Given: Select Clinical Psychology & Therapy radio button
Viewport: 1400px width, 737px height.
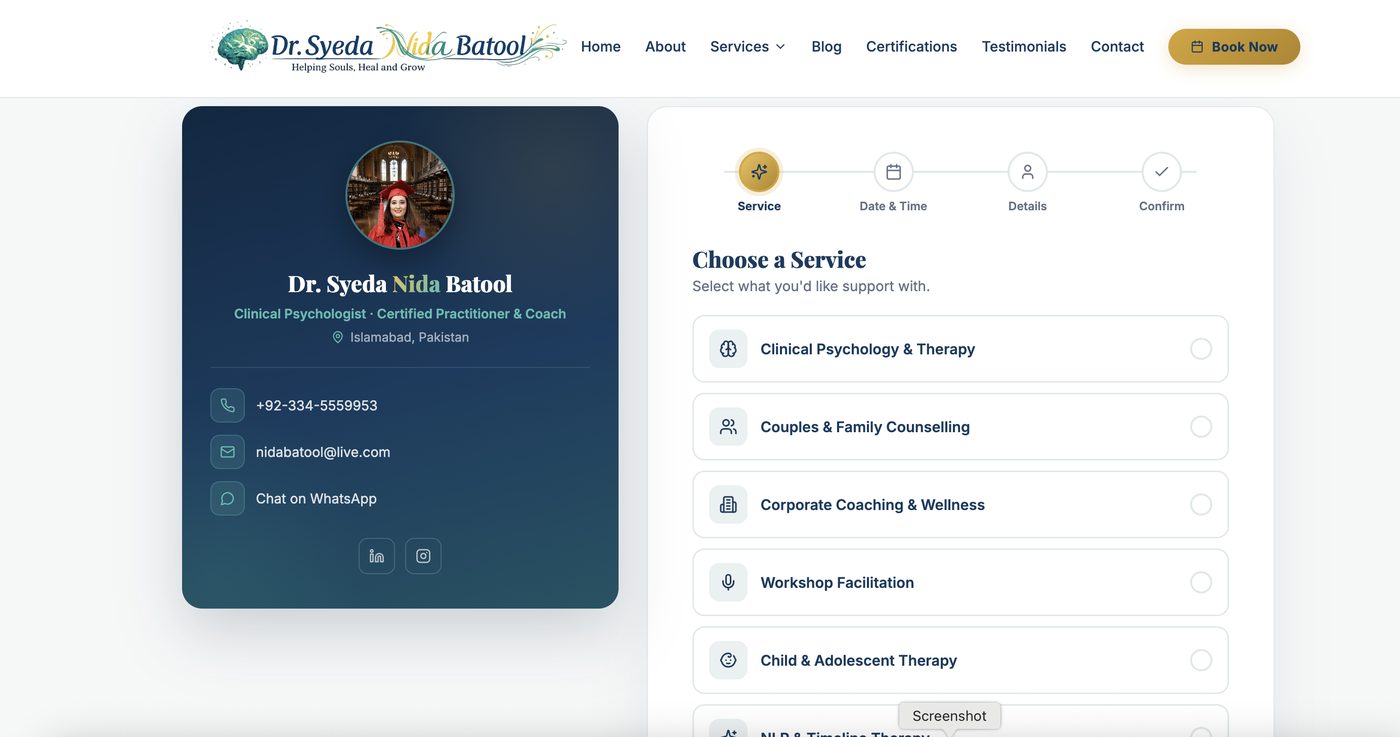Looking at the screenshot, I should click(x=1201, y=349).
